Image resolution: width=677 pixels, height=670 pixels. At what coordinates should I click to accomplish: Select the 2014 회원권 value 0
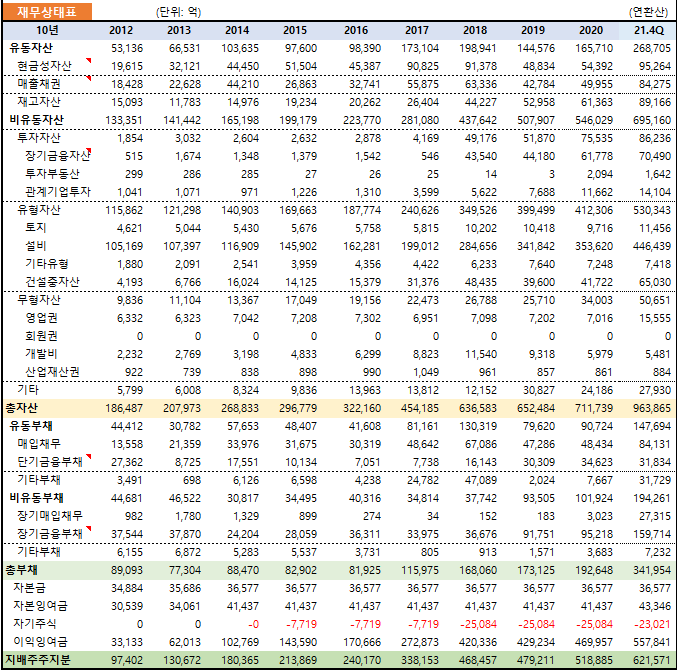(x=256, y=336)
